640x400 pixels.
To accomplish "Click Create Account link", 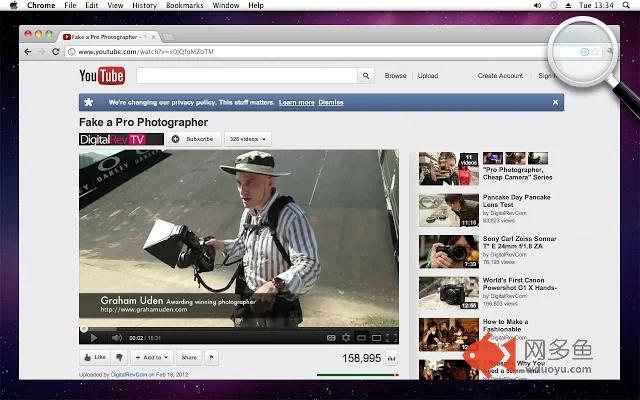I will pos(500,76).
